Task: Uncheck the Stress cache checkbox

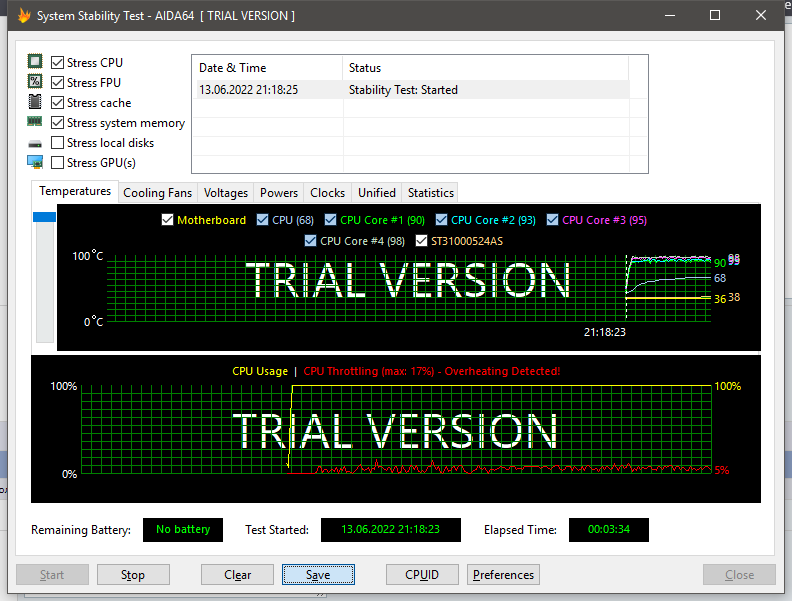Action: click(x=58, y=103)
